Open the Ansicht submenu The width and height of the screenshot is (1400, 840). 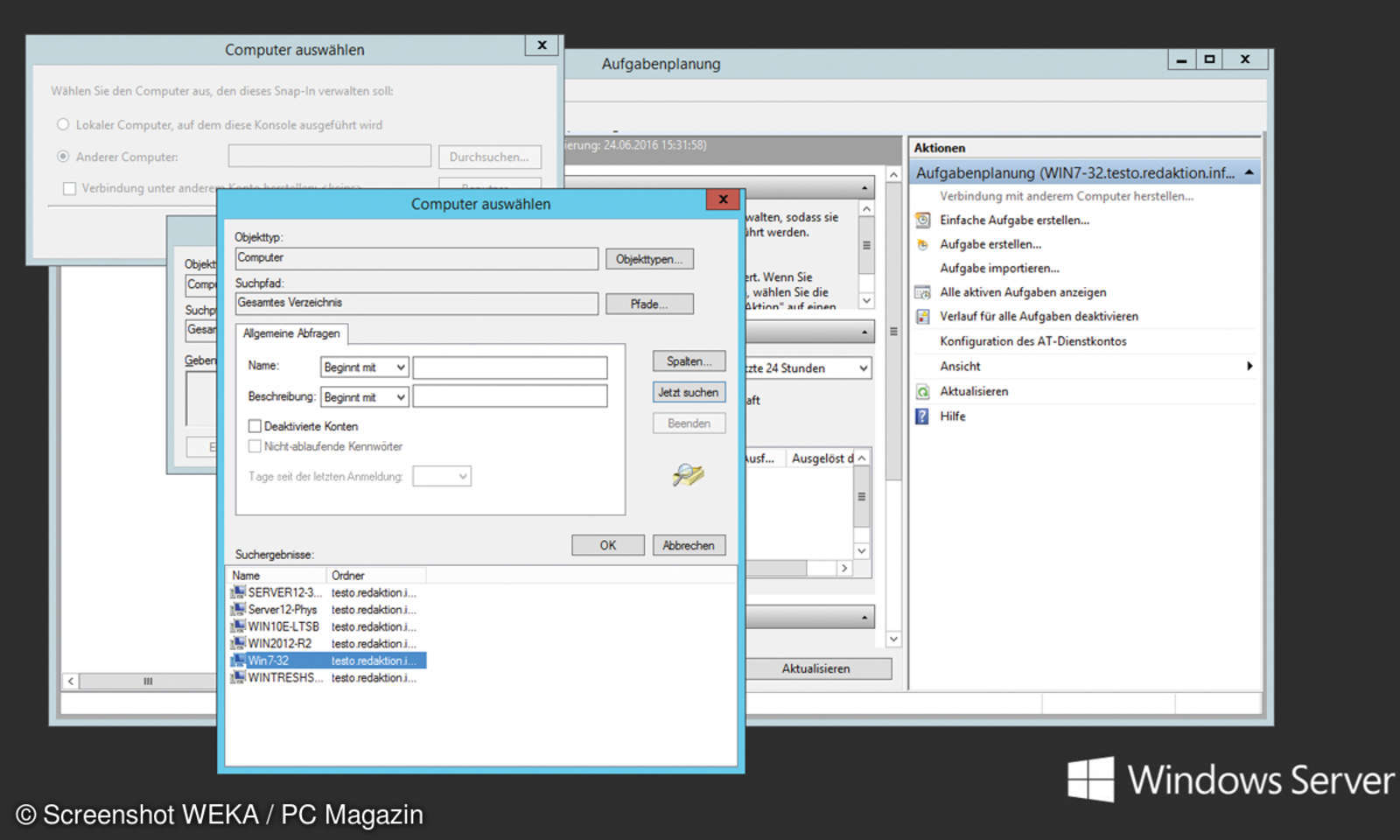[960, 366]
